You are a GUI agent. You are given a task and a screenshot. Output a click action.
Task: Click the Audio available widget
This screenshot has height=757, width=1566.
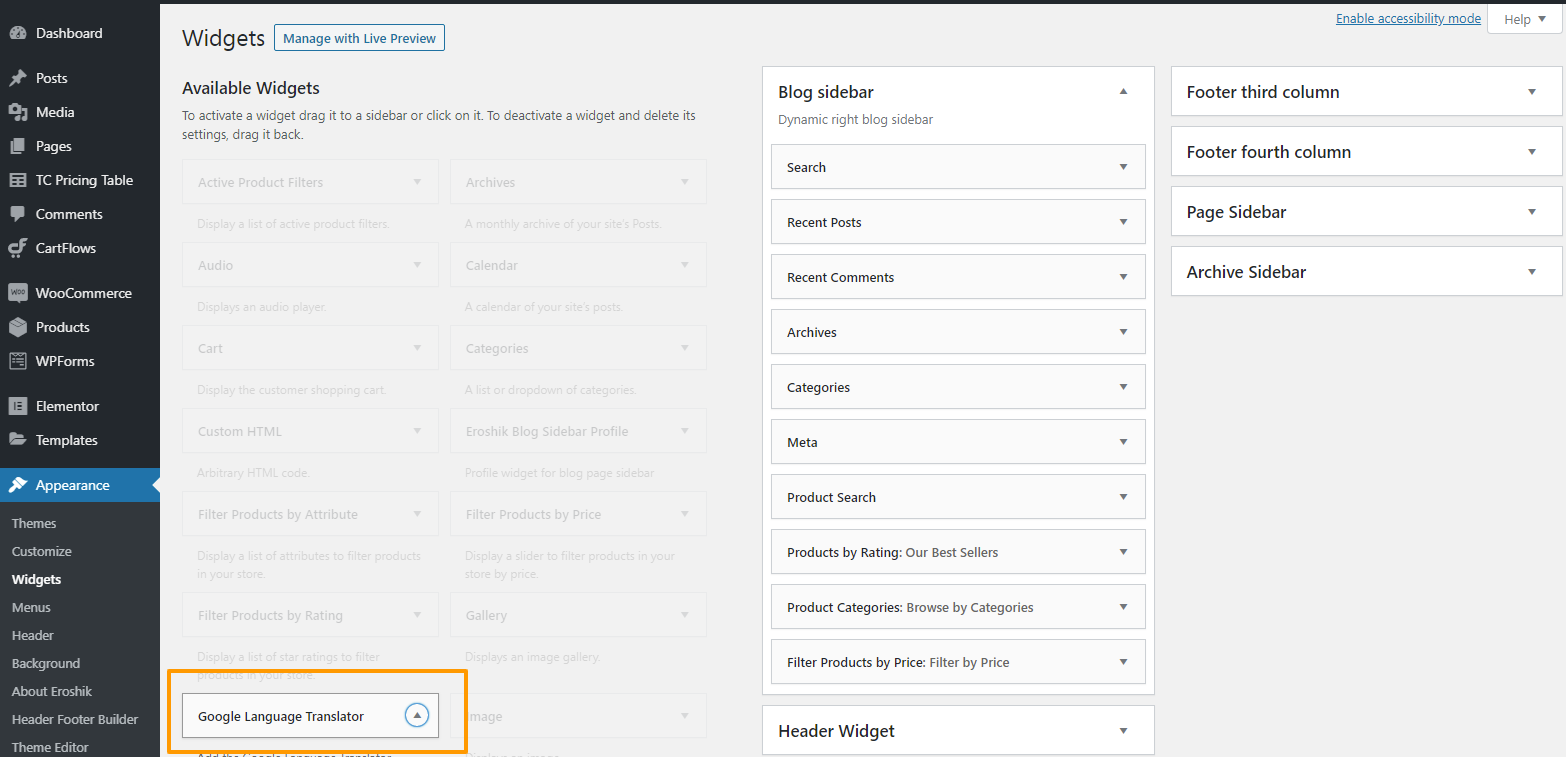310,265
